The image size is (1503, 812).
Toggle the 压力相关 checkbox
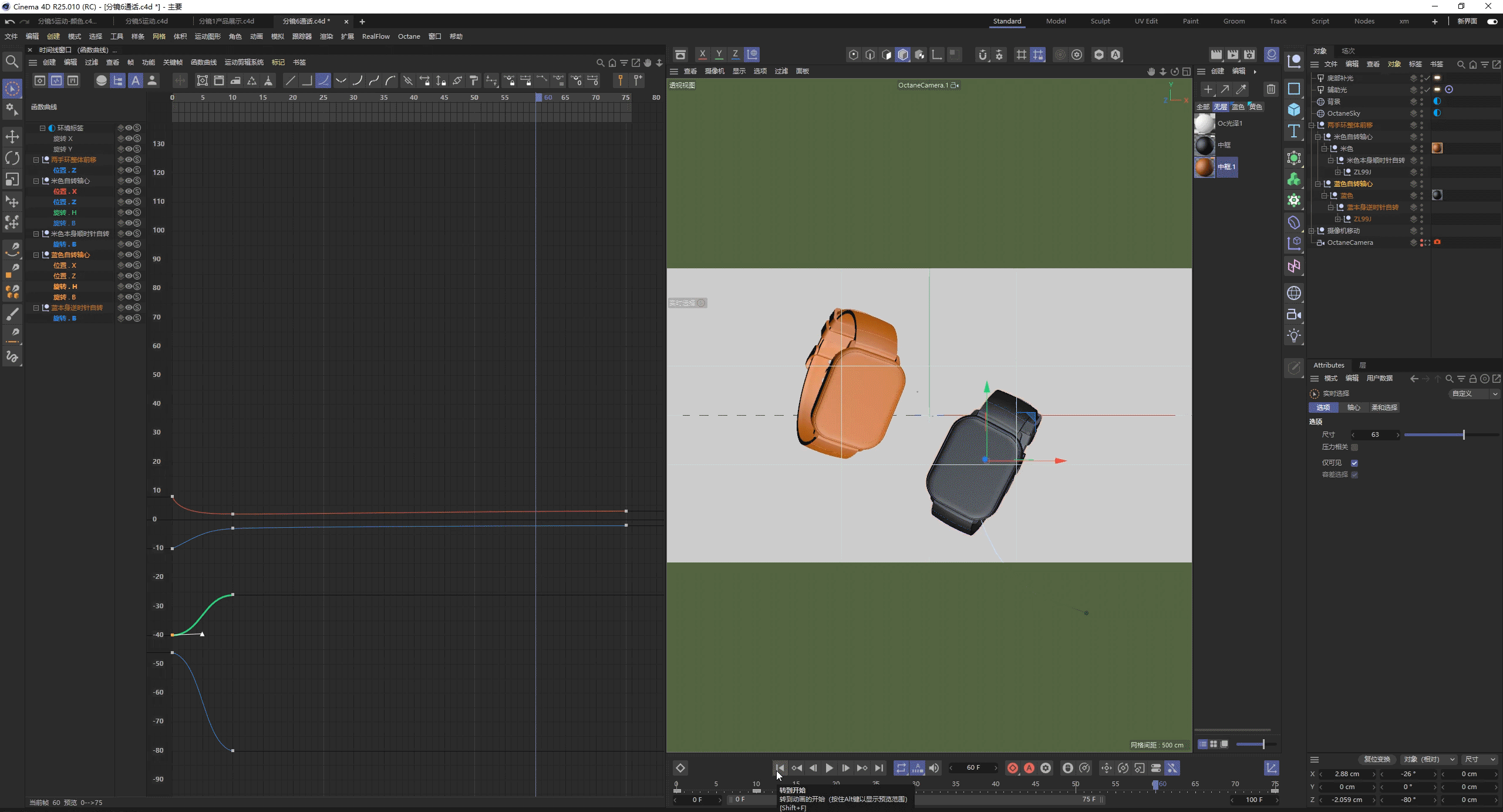tap(1354, 447)
